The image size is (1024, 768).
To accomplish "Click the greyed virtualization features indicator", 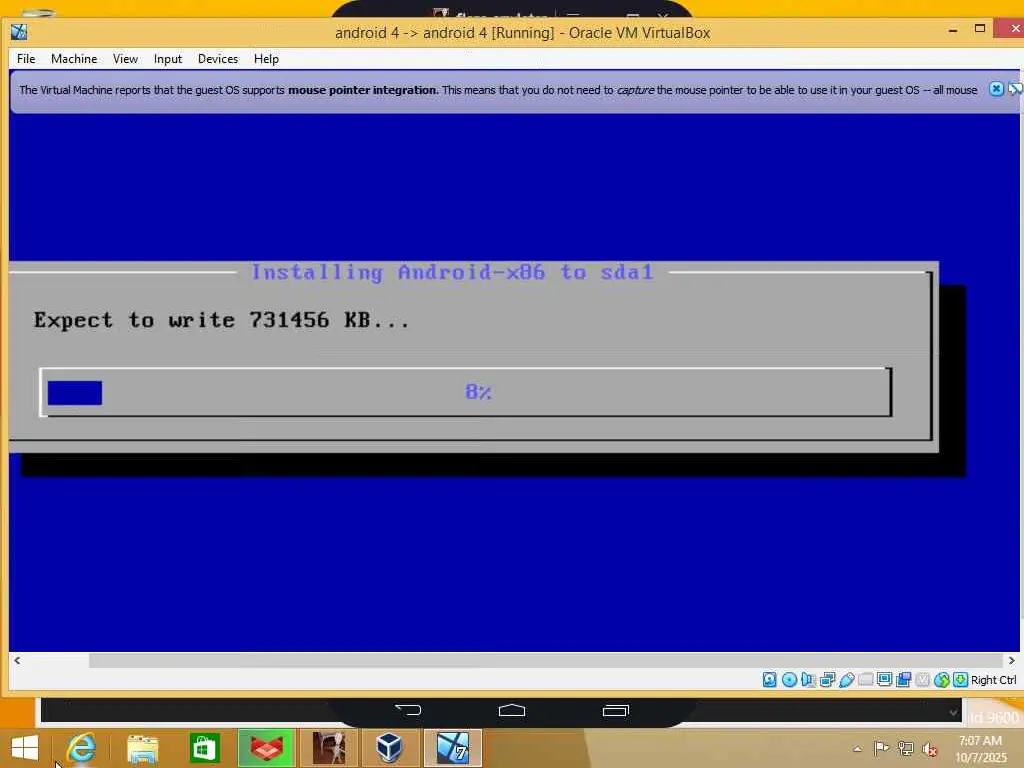I will (x=922, y=680).
